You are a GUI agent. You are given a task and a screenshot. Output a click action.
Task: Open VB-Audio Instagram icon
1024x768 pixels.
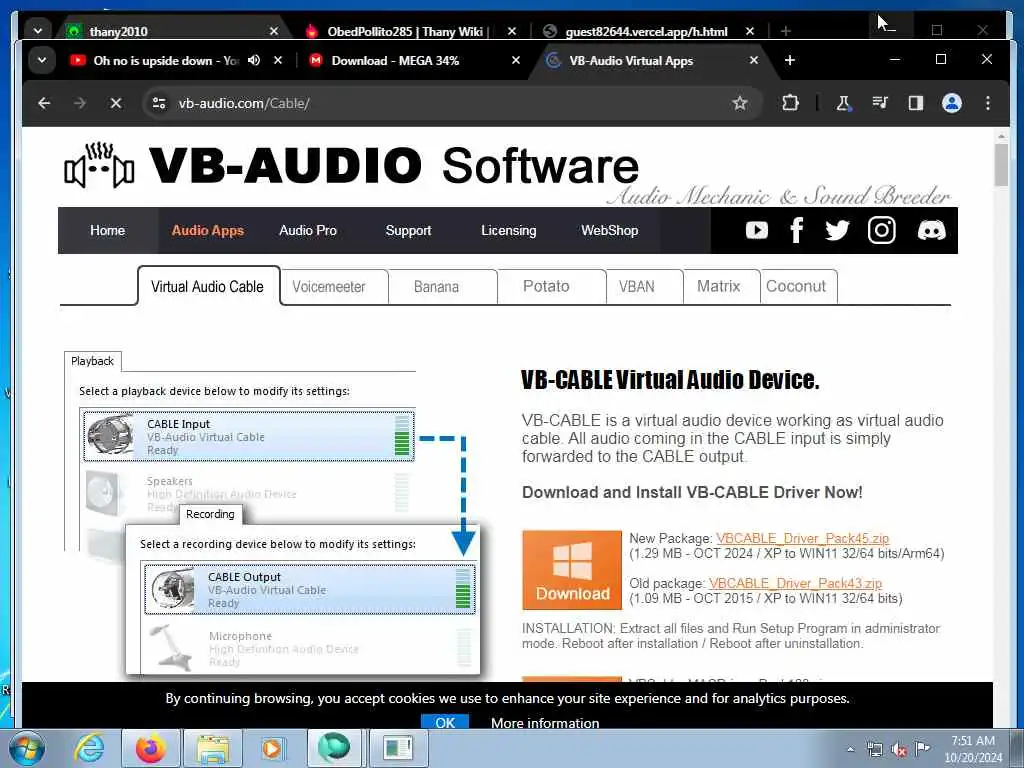[881, 230]
